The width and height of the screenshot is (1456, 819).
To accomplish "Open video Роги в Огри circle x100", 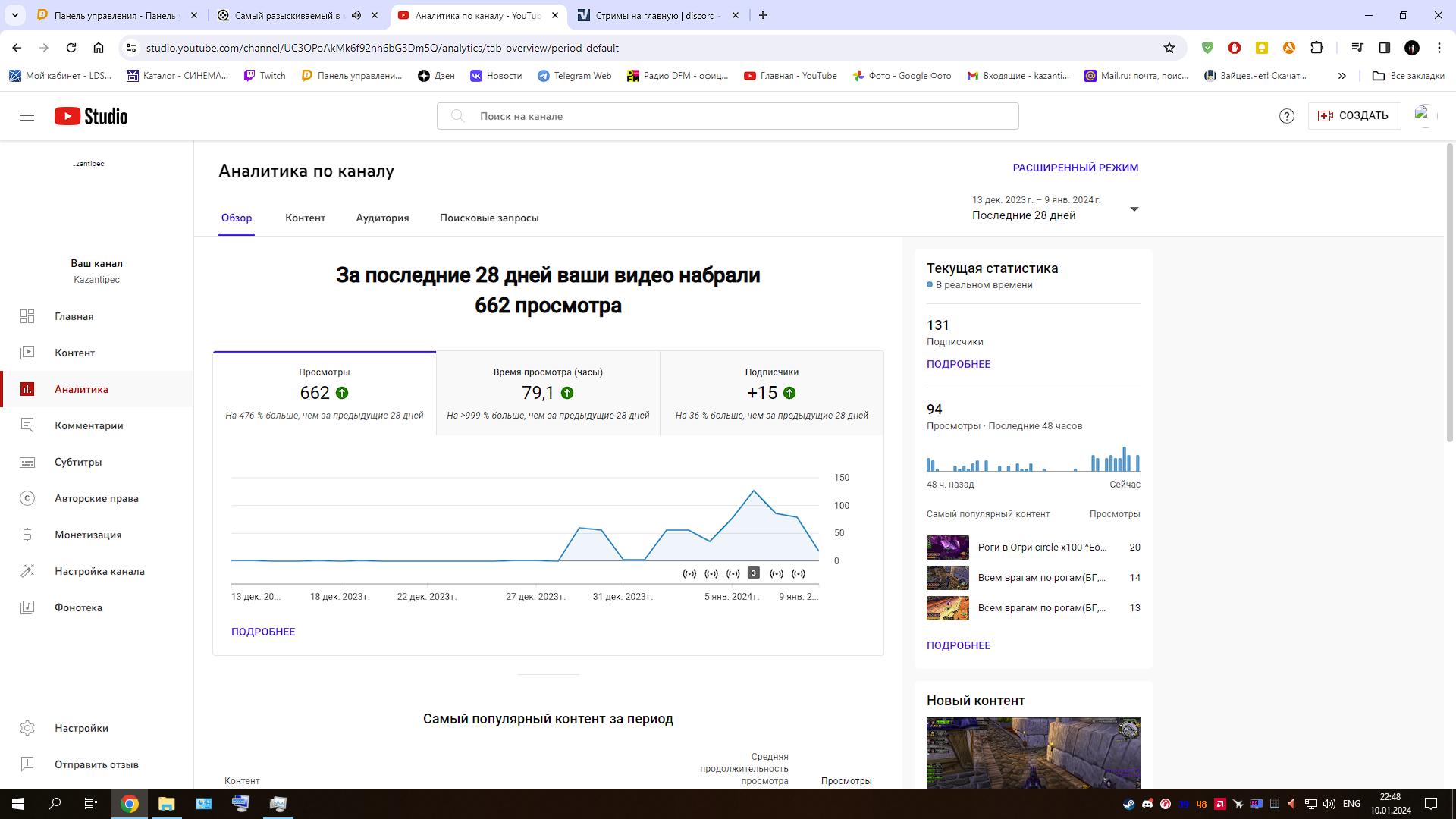I will pos(1033,548).
